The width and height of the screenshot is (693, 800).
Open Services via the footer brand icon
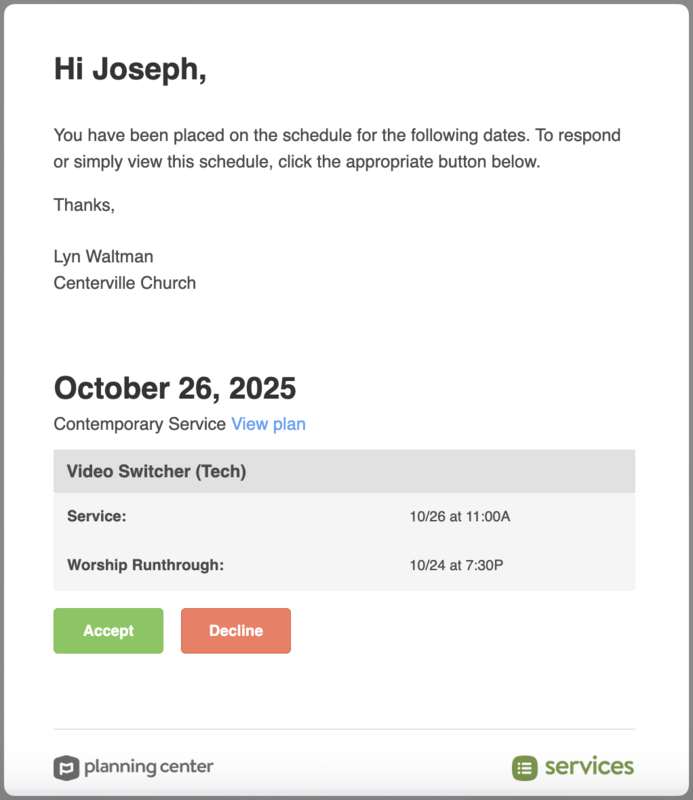tap(524, 766)
